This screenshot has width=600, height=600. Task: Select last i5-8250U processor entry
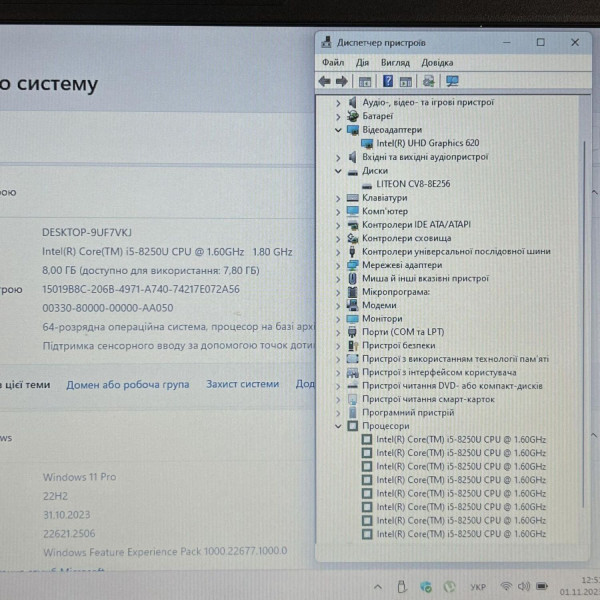(461, 534)
